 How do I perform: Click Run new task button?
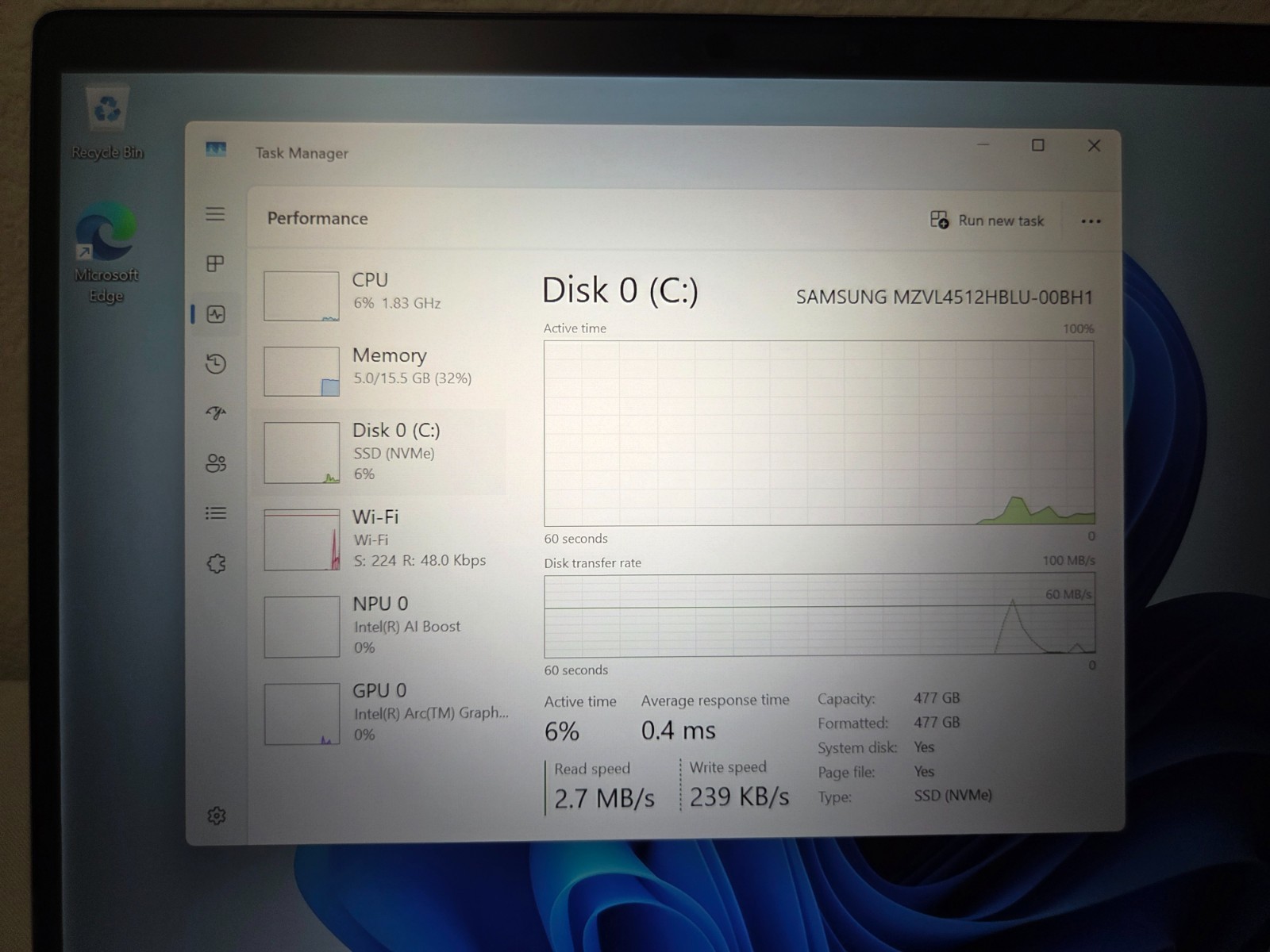click(x=987, y=220)
